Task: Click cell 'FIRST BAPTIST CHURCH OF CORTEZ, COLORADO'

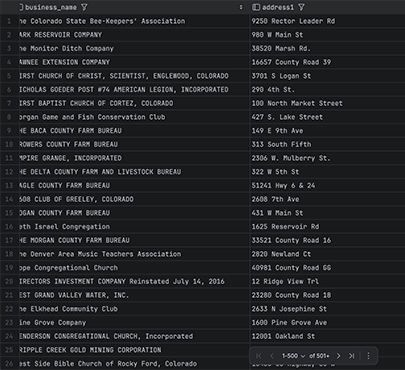Action: [134, 103]
